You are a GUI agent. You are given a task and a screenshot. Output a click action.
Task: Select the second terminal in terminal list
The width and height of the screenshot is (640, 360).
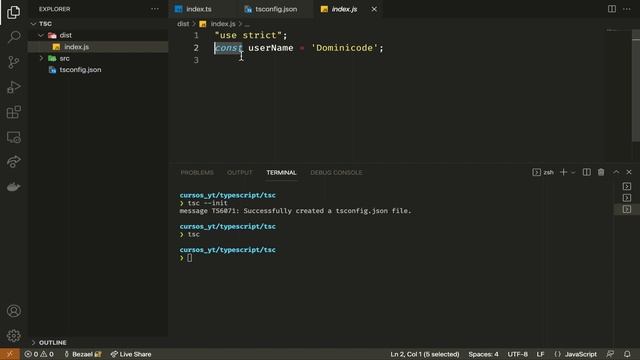coord(627,198)
